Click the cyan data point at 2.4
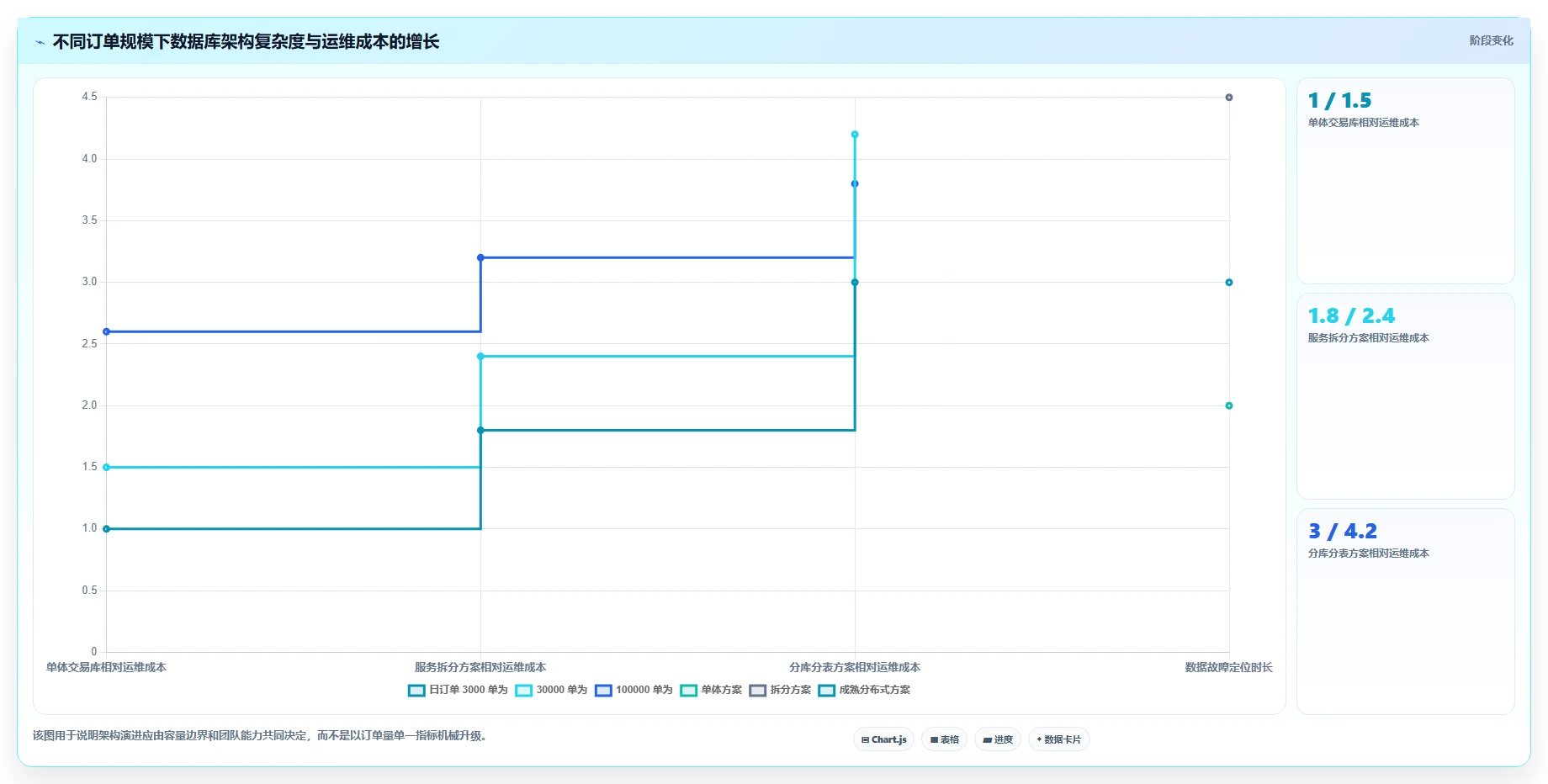This screenshot has height=784, width=1548. click(480, 357)
